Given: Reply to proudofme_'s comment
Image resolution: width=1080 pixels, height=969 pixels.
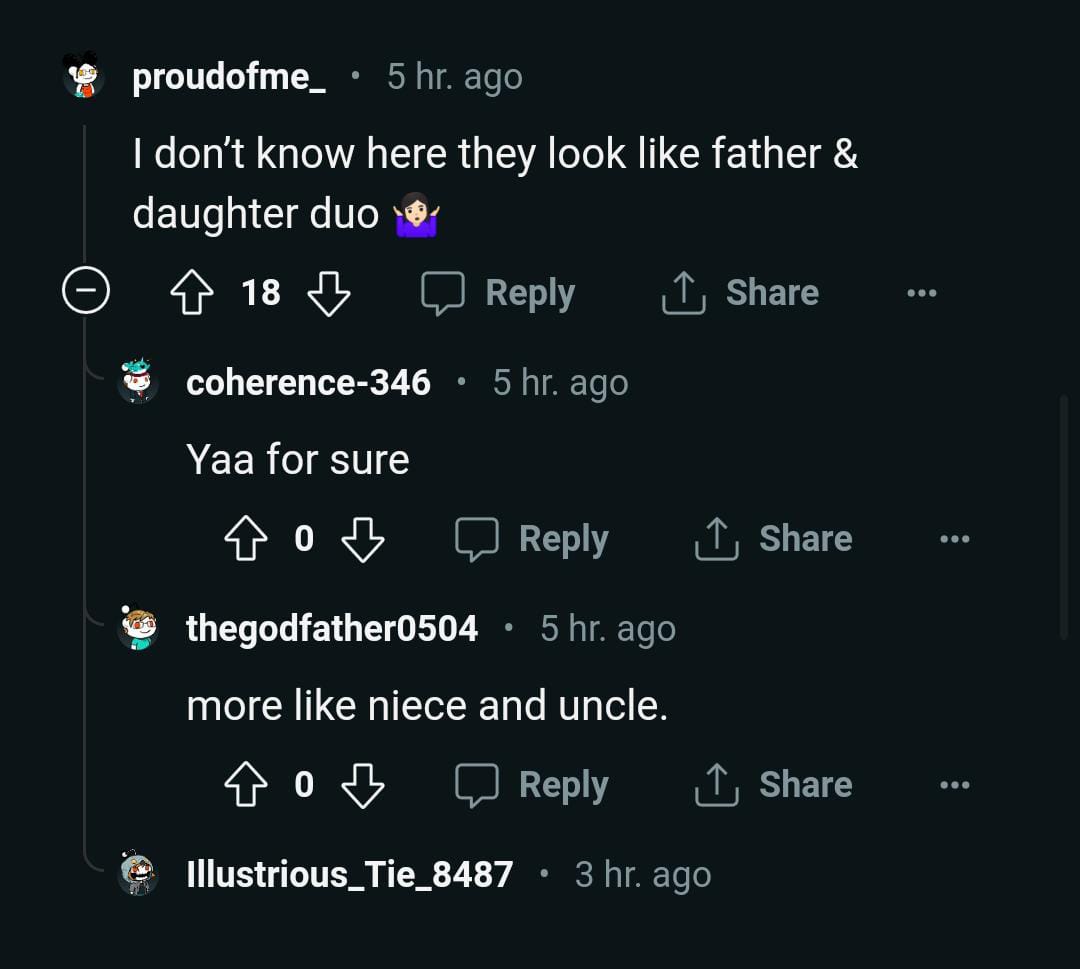Looking at the screenshot, I should [x=498, y=293].
